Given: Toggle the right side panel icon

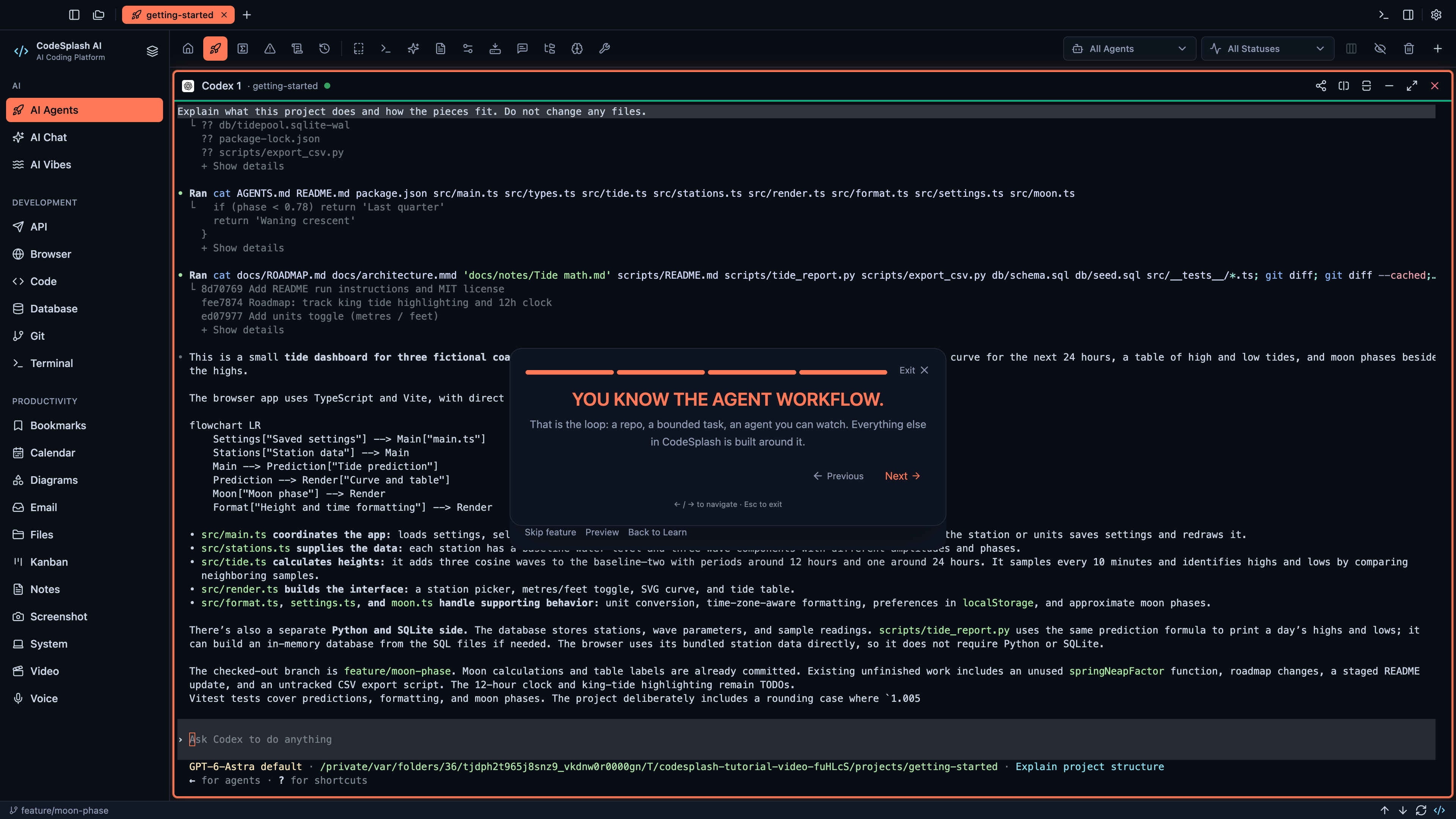Looking at the screenshot, I should (1408, 15).
